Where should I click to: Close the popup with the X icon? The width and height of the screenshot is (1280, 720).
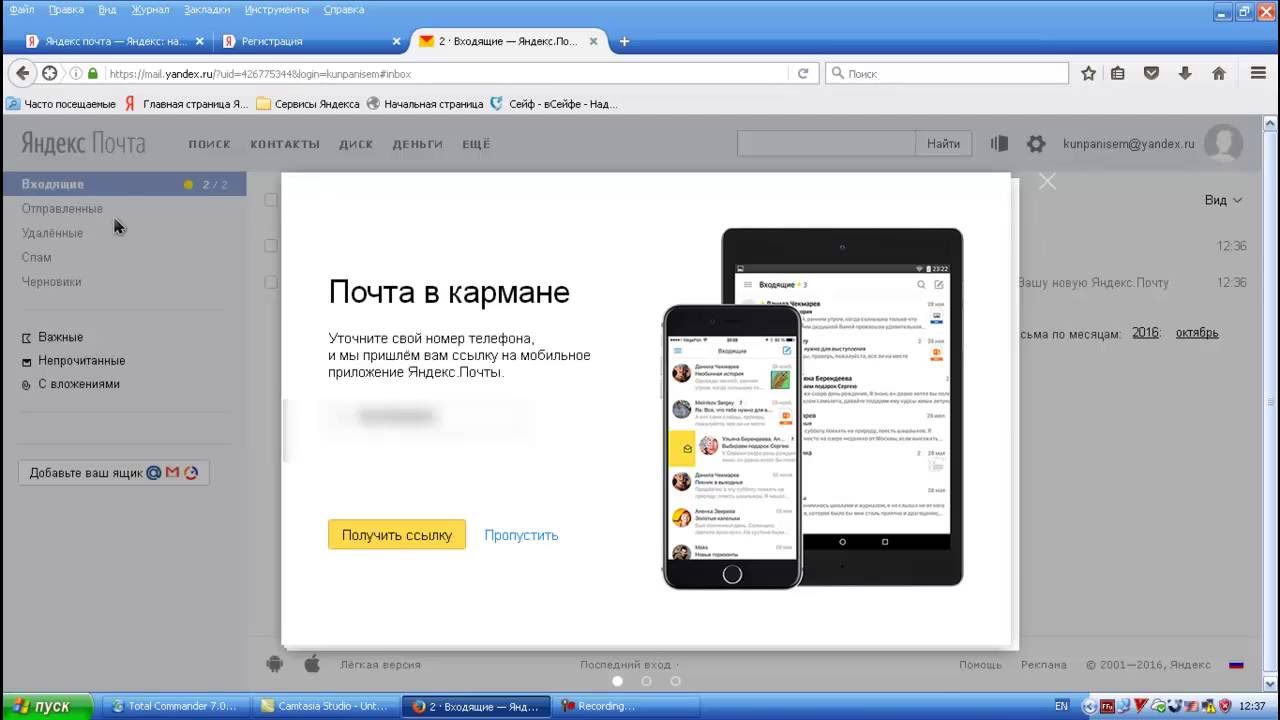[x=1047, y=181]
